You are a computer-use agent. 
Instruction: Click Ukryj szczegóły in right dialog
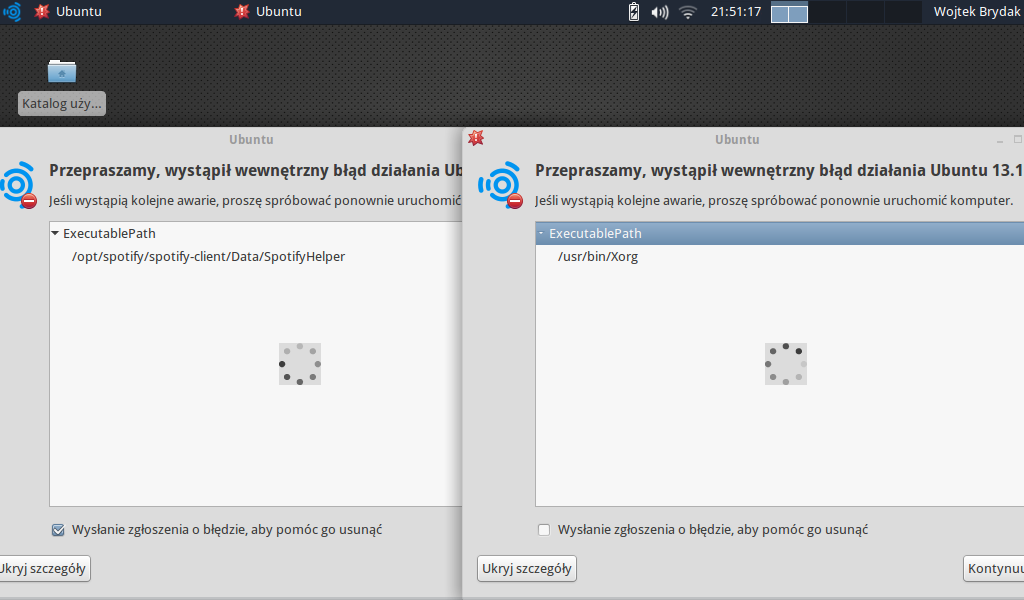pos(527,569)
